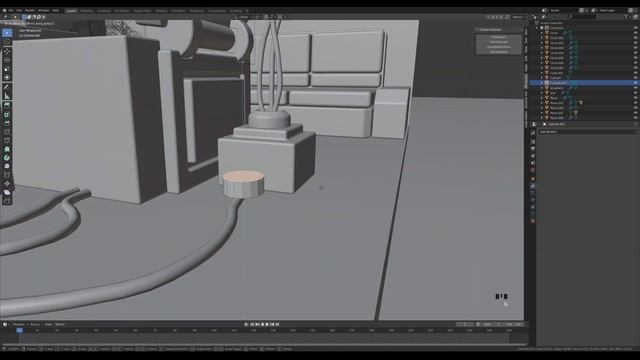
Task: Toggle proportional editing in viewport header
Action: pyautogui.click(x=280, y=17)
